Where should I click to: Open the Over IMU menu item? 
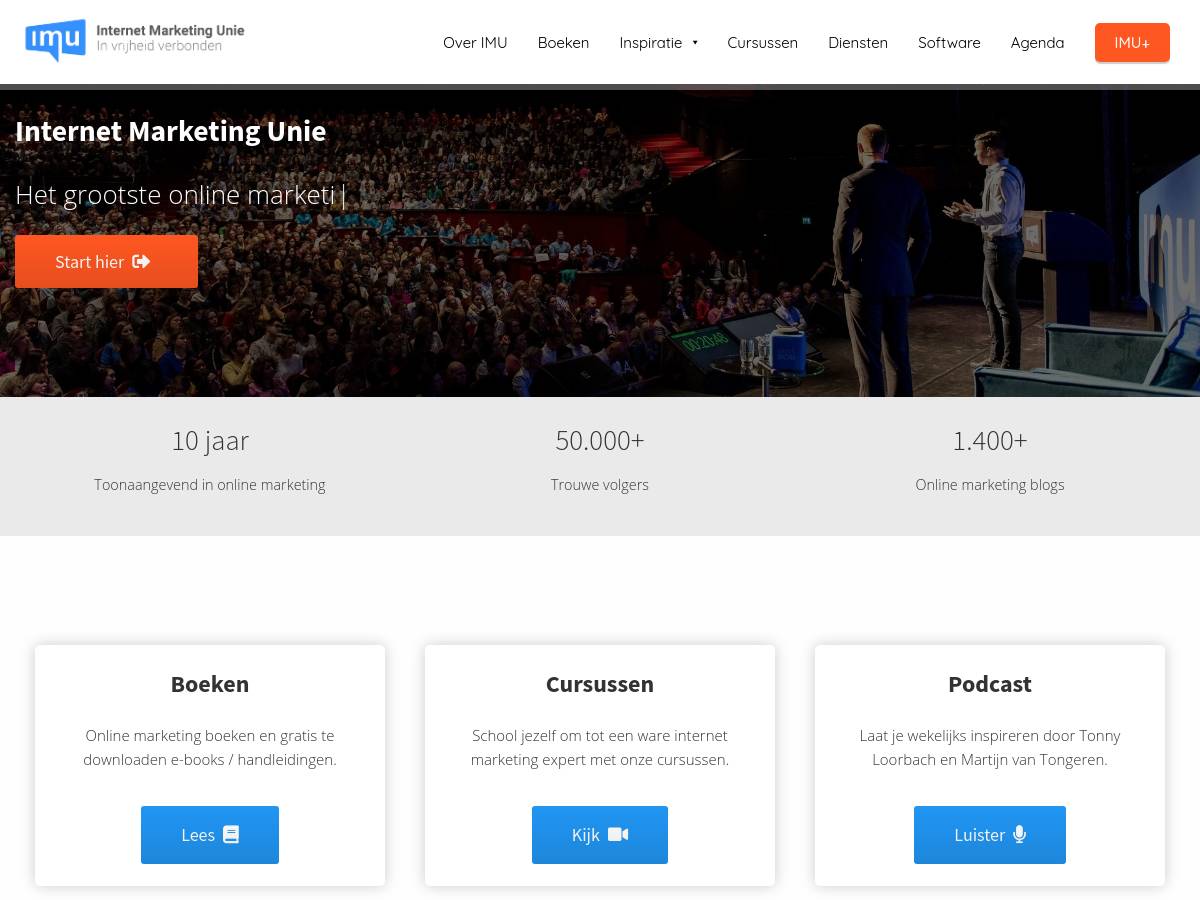click(x=475, y=42)
